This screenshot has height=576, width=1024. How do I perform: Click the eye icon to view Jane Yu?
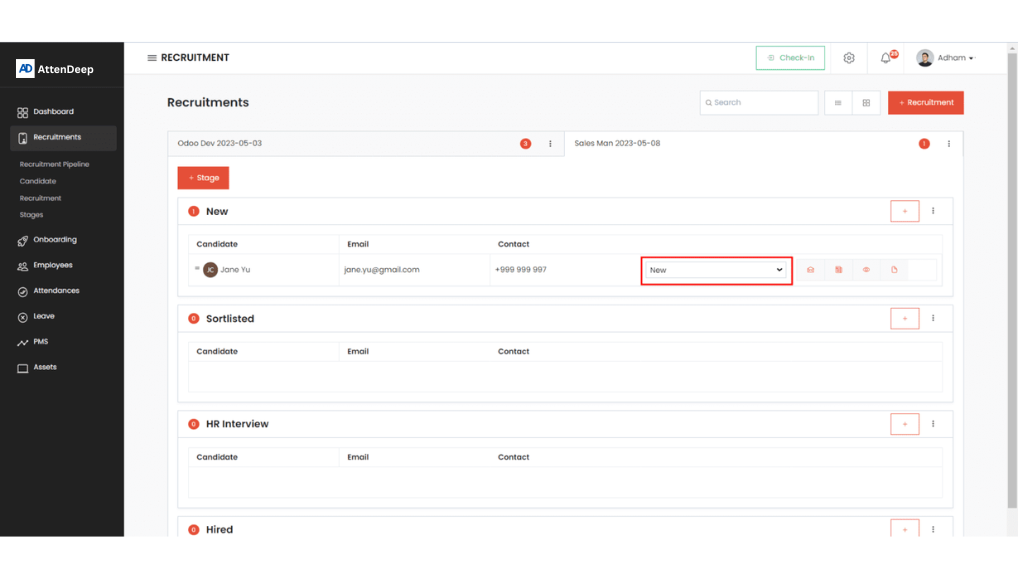866,270
